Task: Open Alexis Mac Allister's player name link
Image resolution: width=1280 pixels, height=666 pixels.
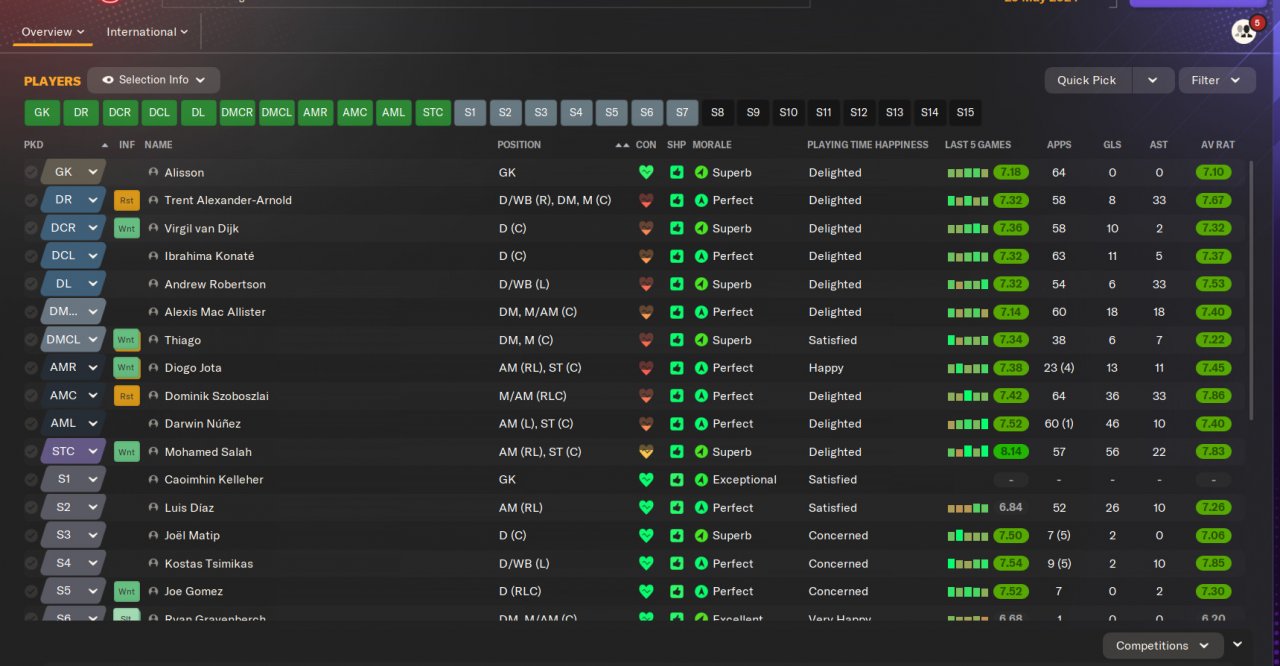Action: pyautogui.click(x=215, y=312)
